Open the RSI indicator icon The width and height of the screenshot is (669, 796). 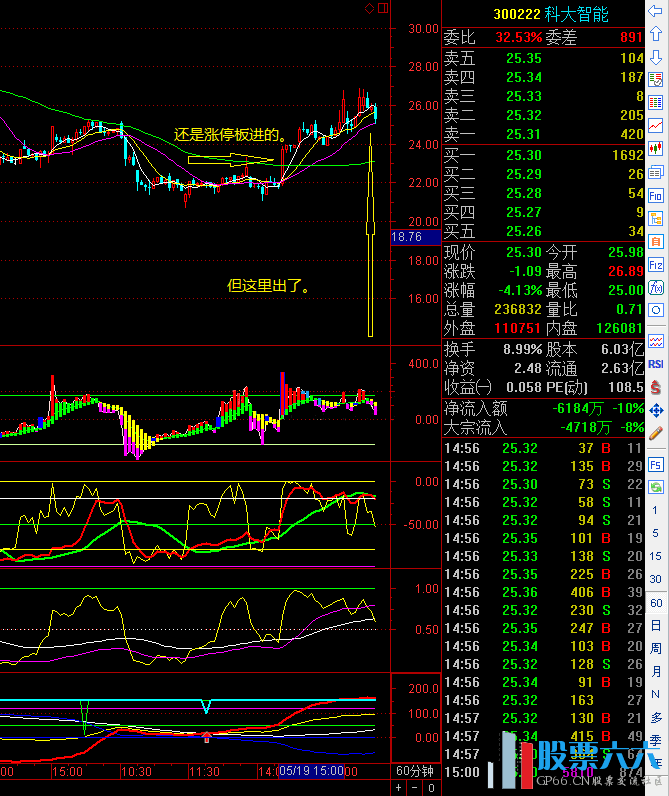click(656, 364)
